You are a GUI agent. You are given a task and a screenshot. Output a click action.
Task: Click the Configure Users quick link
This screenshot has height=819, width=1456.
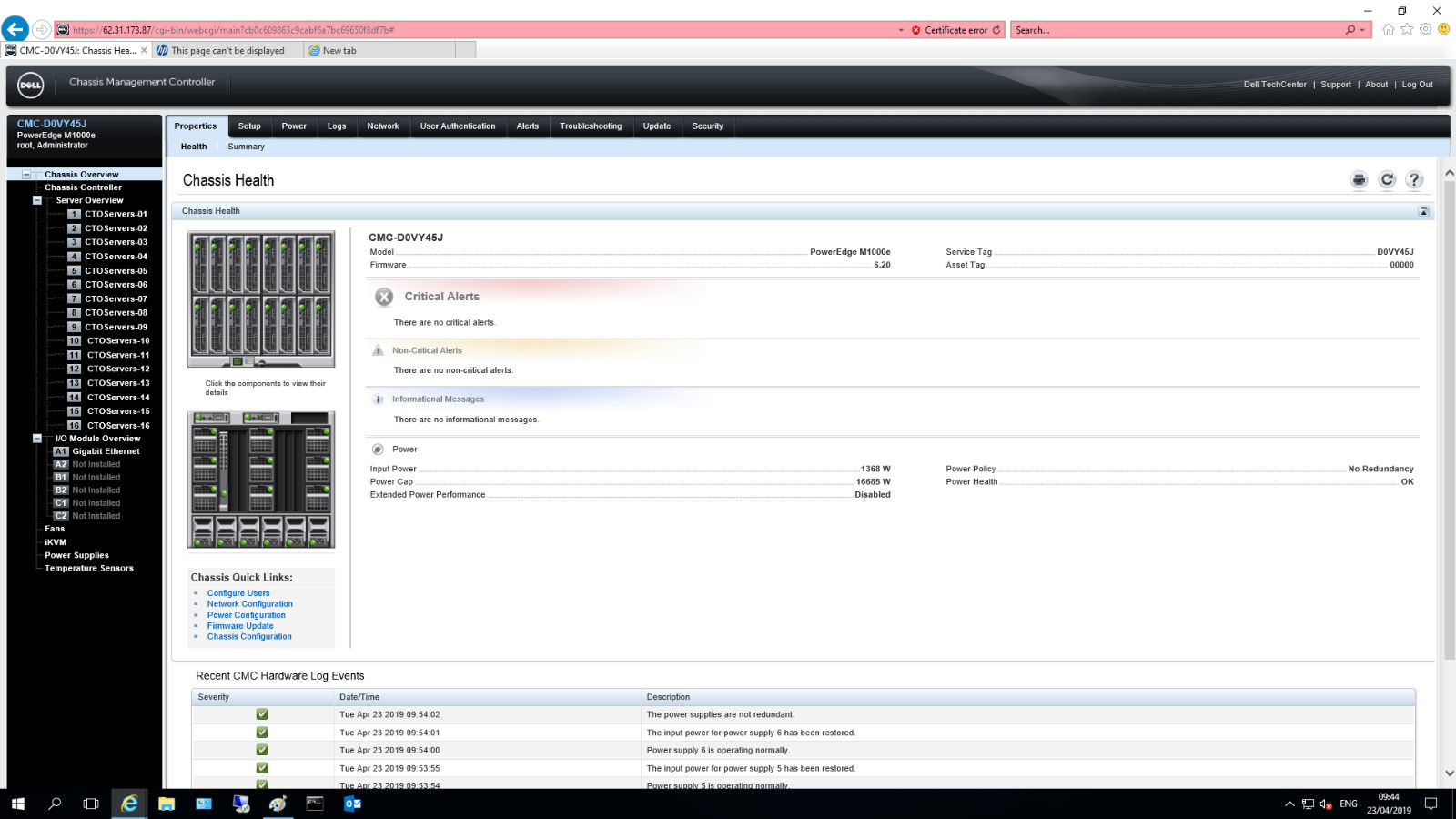click(x=238, y=593)
